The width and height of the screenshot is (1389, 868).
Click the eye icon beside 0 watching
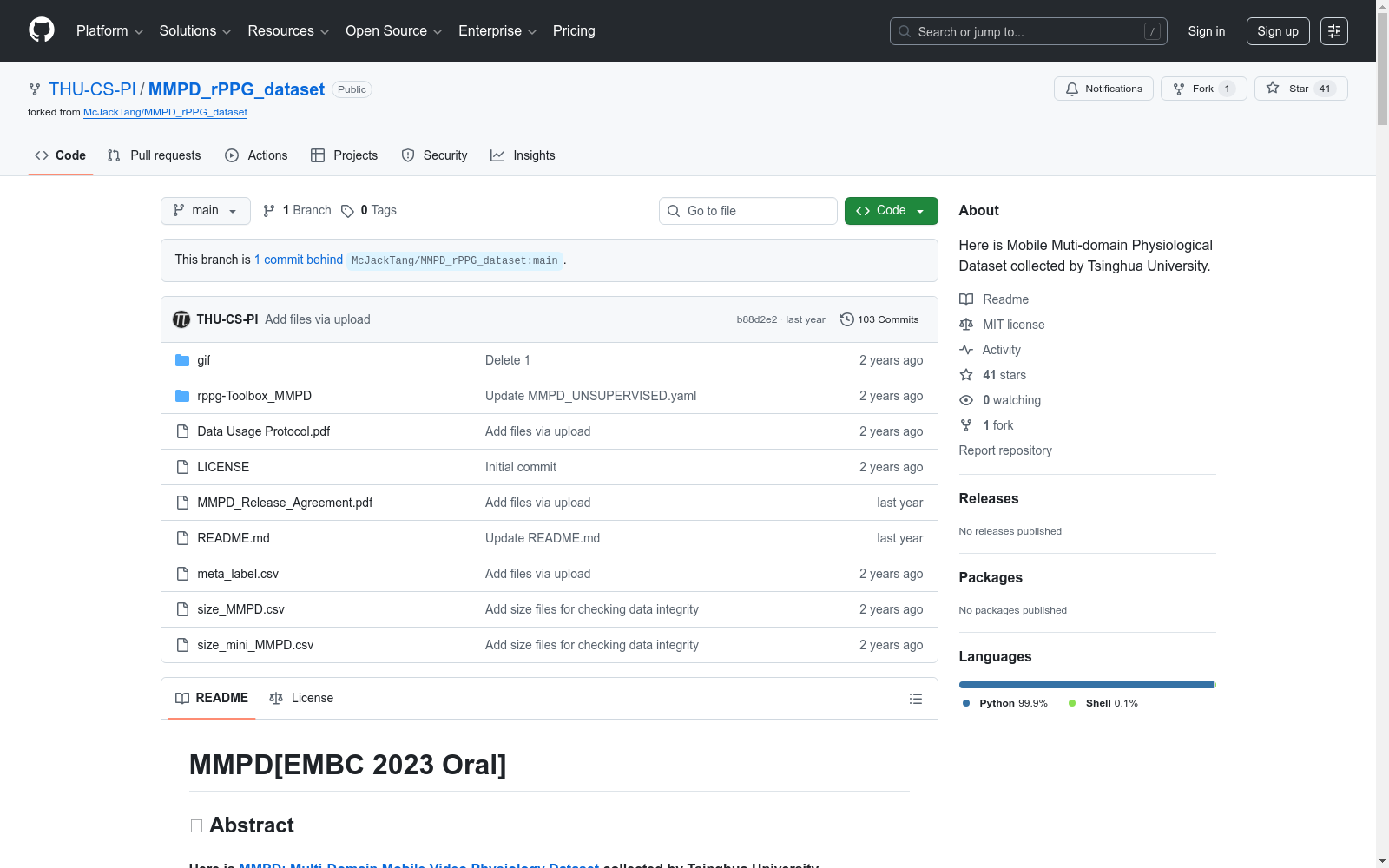(x=966, y=400)
